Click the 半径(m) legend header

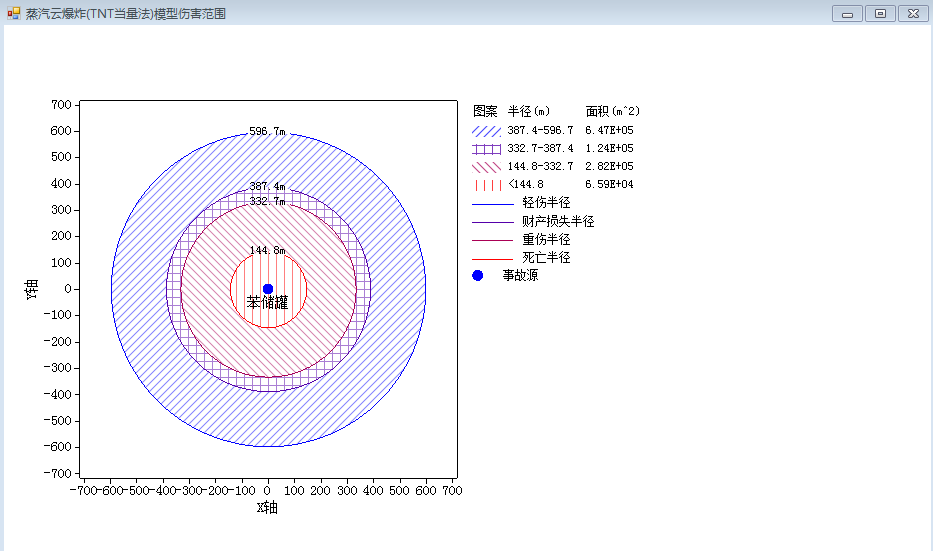529,111
